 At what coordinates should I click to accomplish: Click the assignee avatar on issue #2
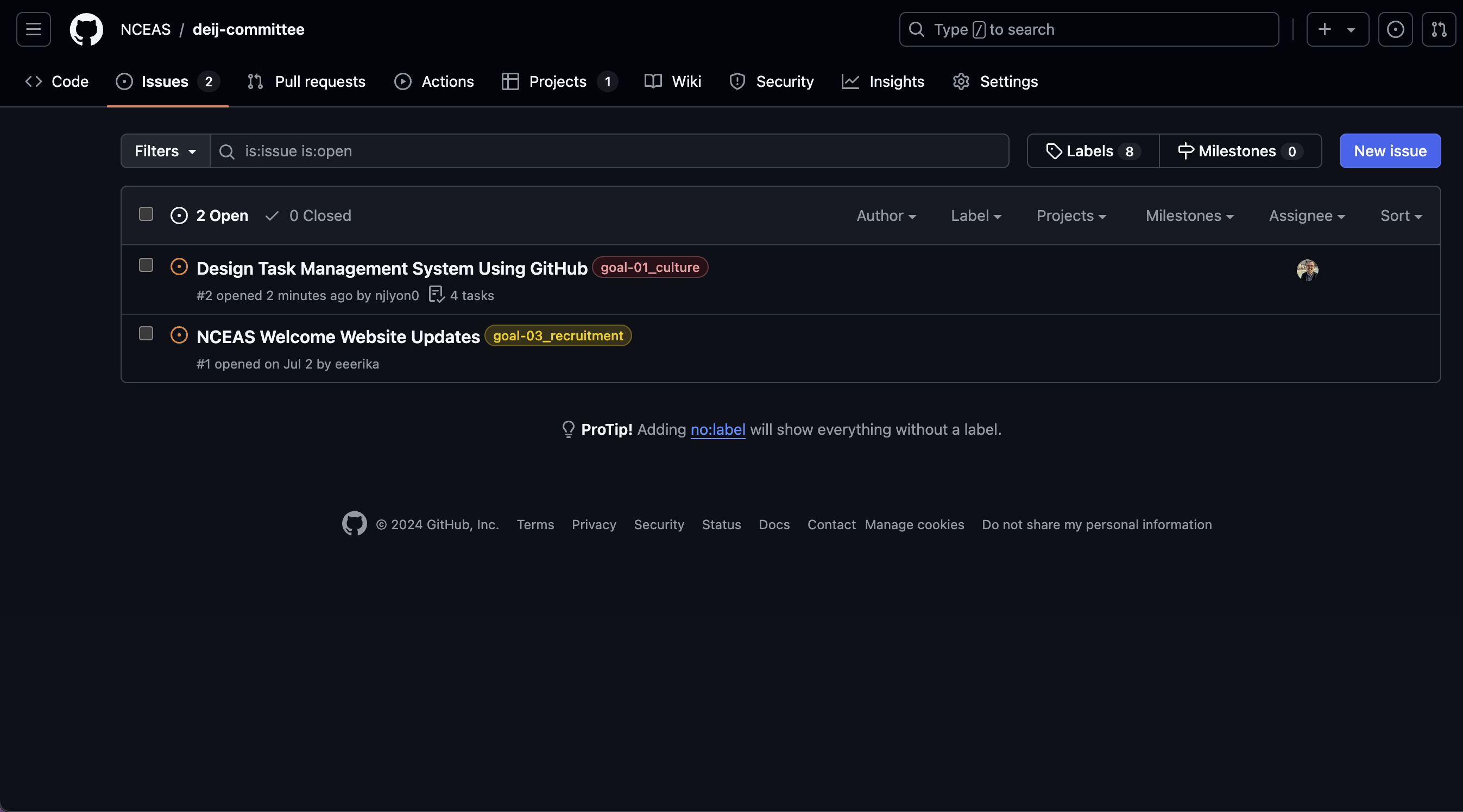[x=1307, y=270]
